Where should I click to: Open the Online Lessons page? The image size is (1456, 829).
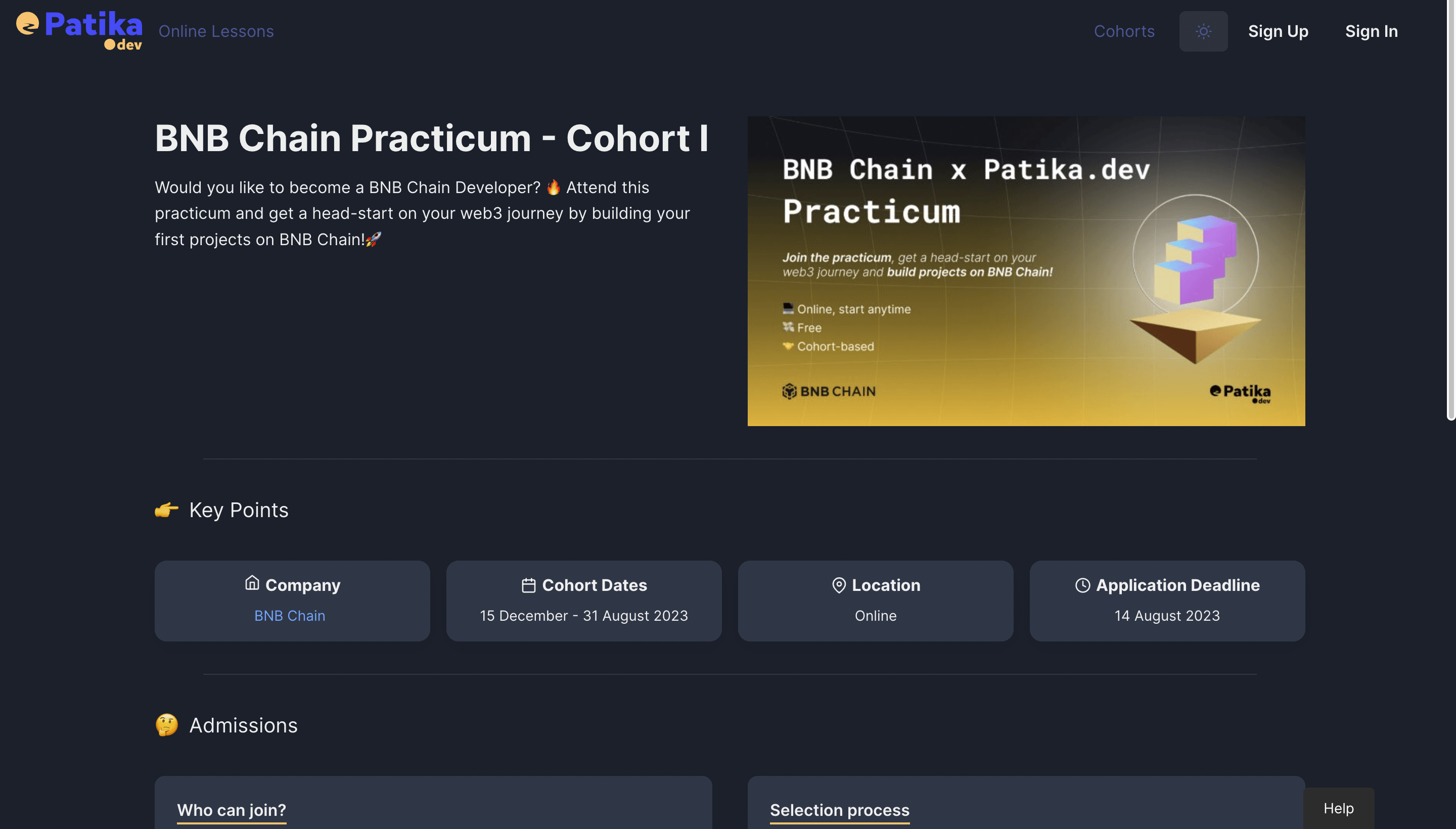(216, 31)
